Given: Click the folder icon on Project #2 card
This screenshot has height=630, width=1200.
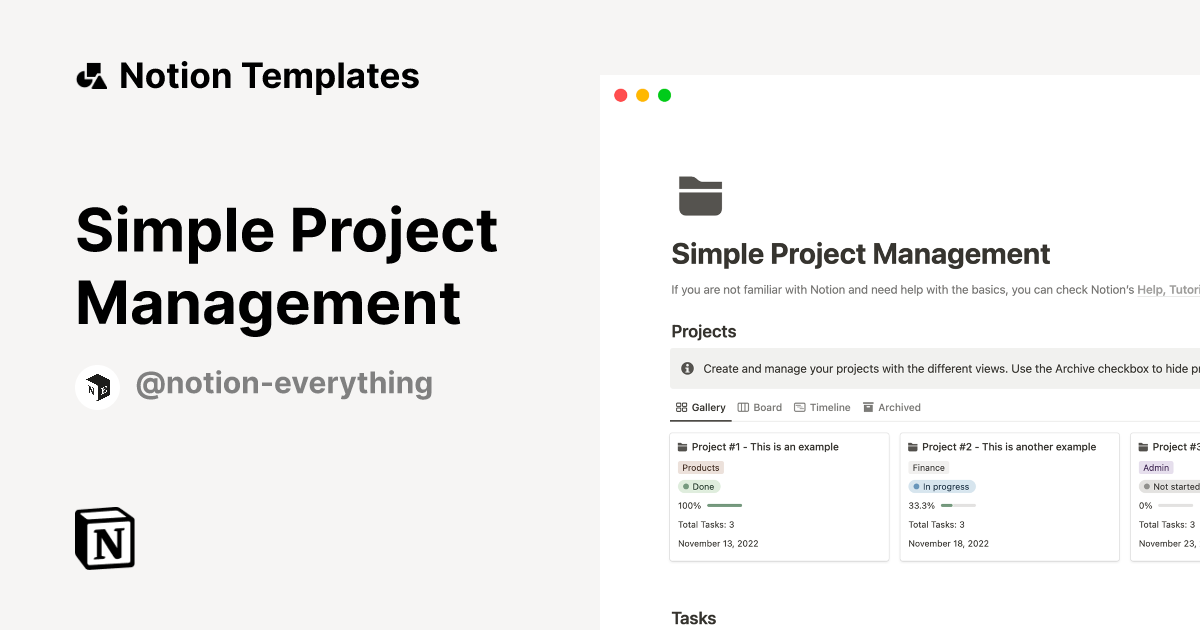Looking at the screenshot, I should (915, 446).
